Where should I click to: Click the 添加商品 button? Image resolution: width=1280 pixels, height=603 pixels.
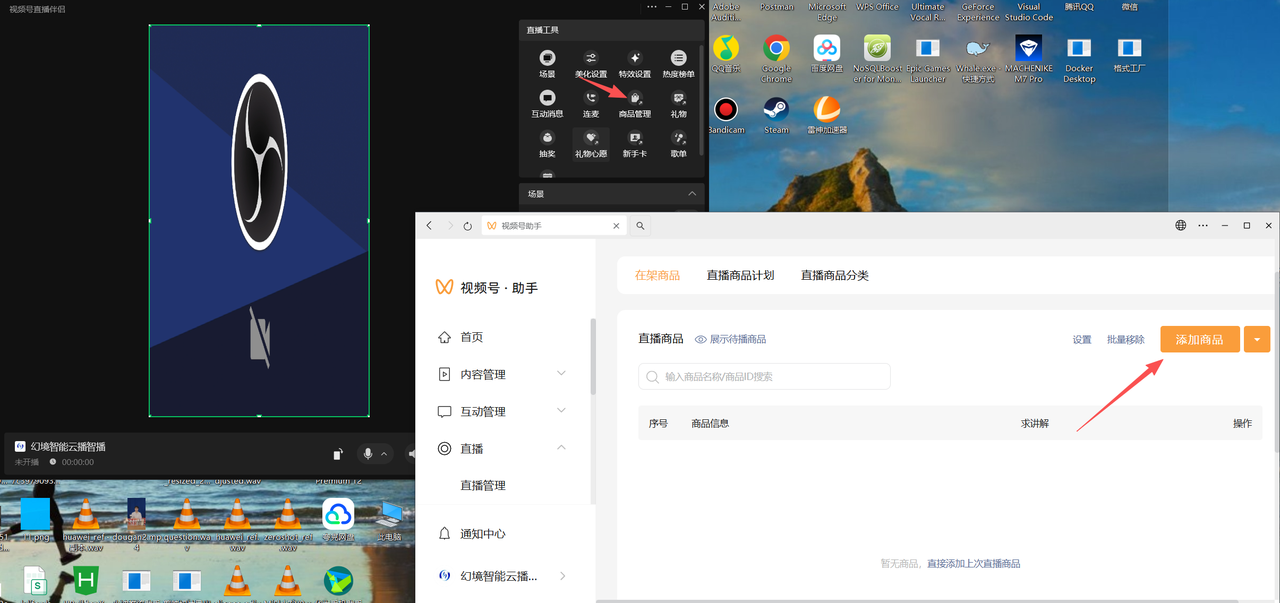[x=1199, y=339]
